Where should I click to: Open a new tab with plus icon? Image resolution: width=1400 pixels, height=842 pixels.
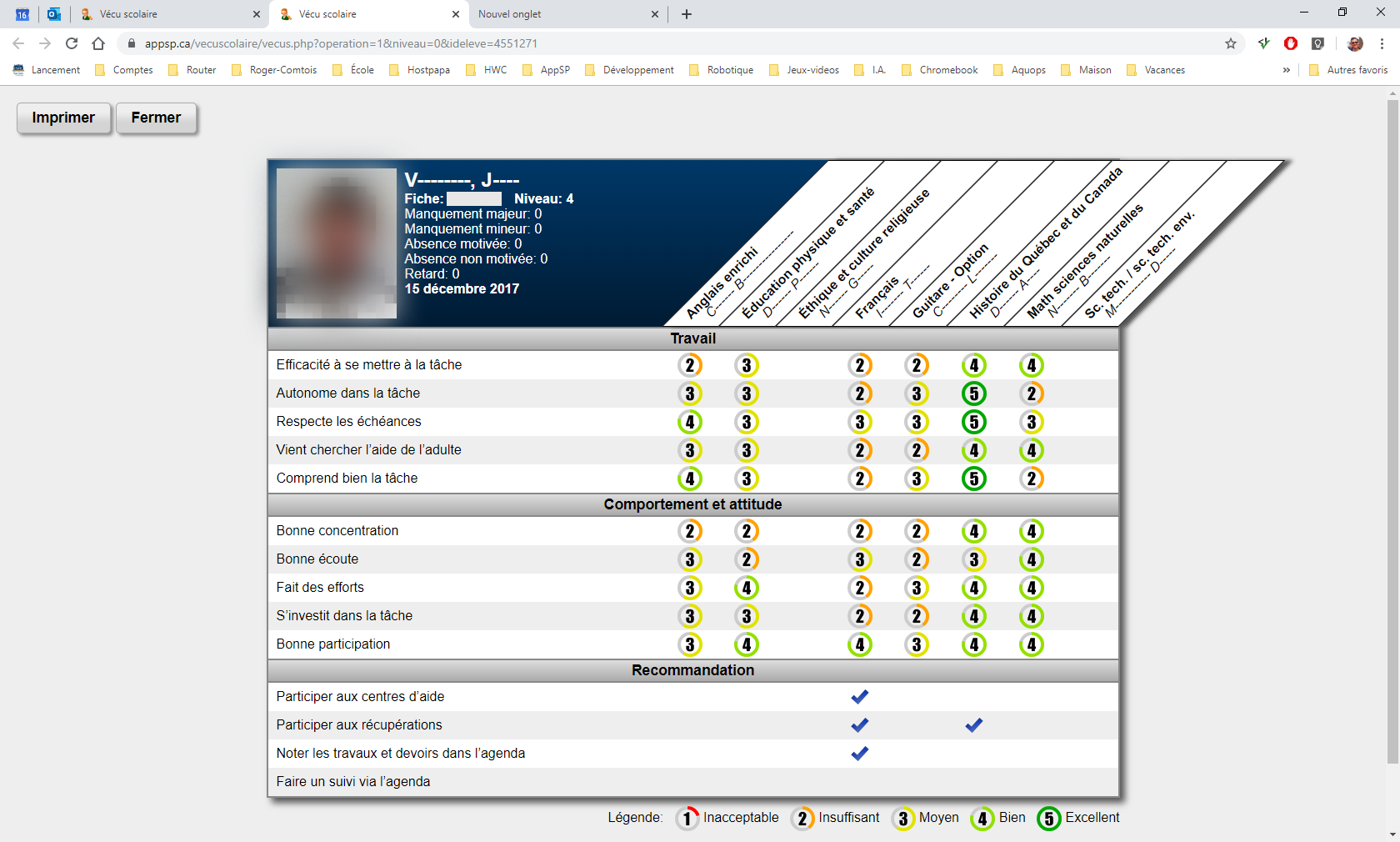pos(687,14)
